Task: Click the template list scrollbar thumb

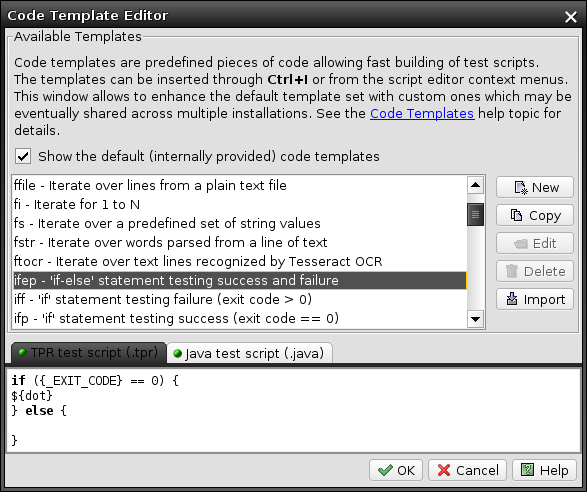Action: click(475, 215)
